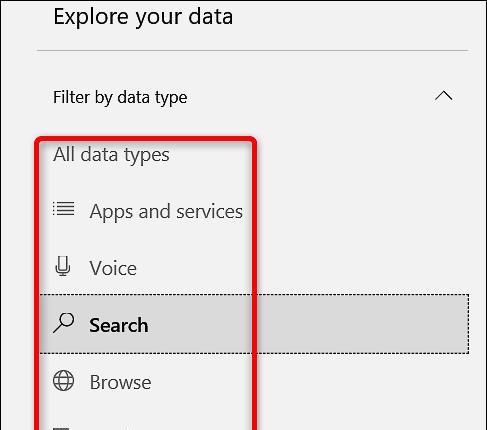Click the microphone icon for Voice

point(63,266)
